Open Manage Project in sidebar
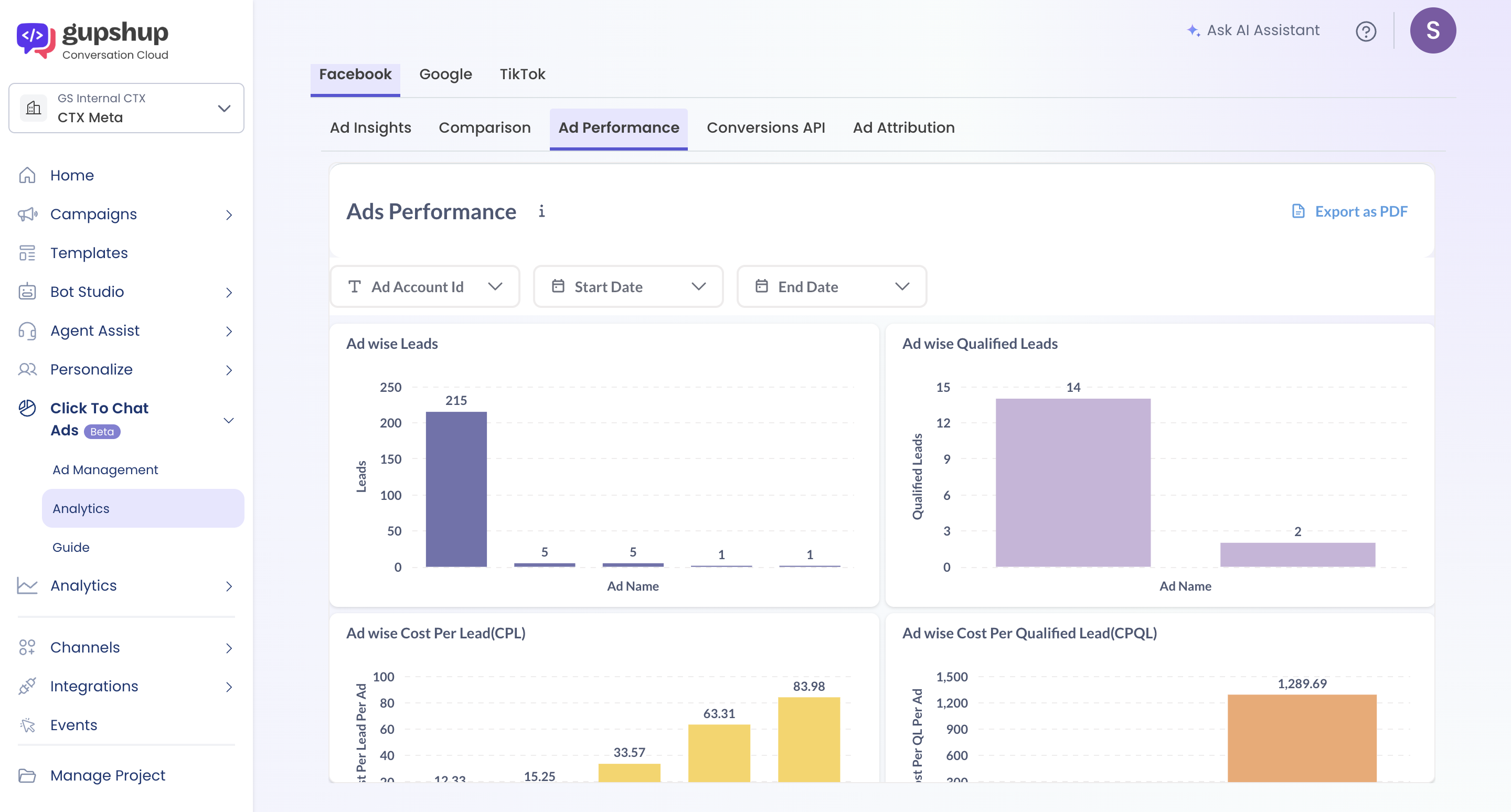 (108, 776)
